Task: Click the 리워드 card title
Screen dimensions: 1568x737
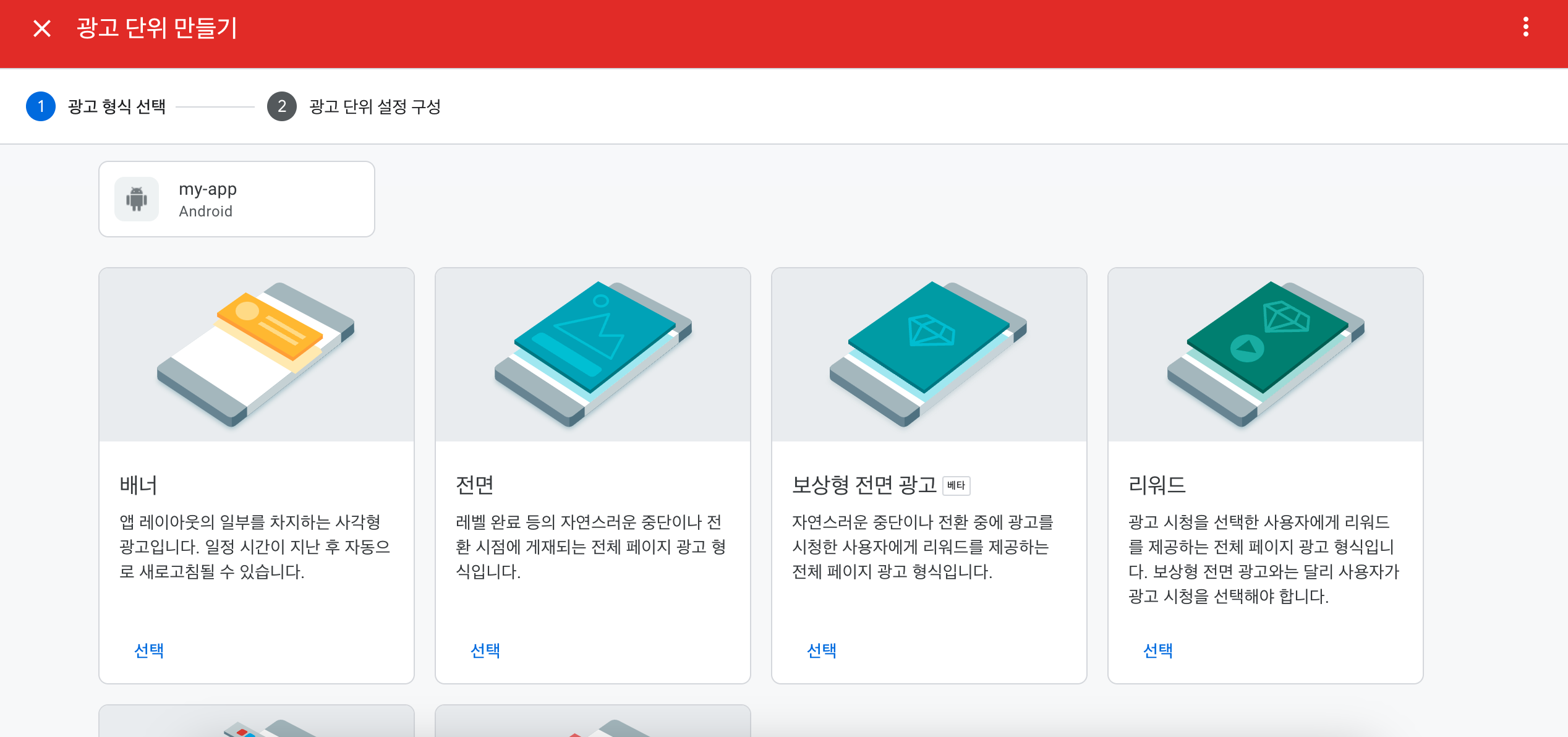Action: pos(1157,485)
